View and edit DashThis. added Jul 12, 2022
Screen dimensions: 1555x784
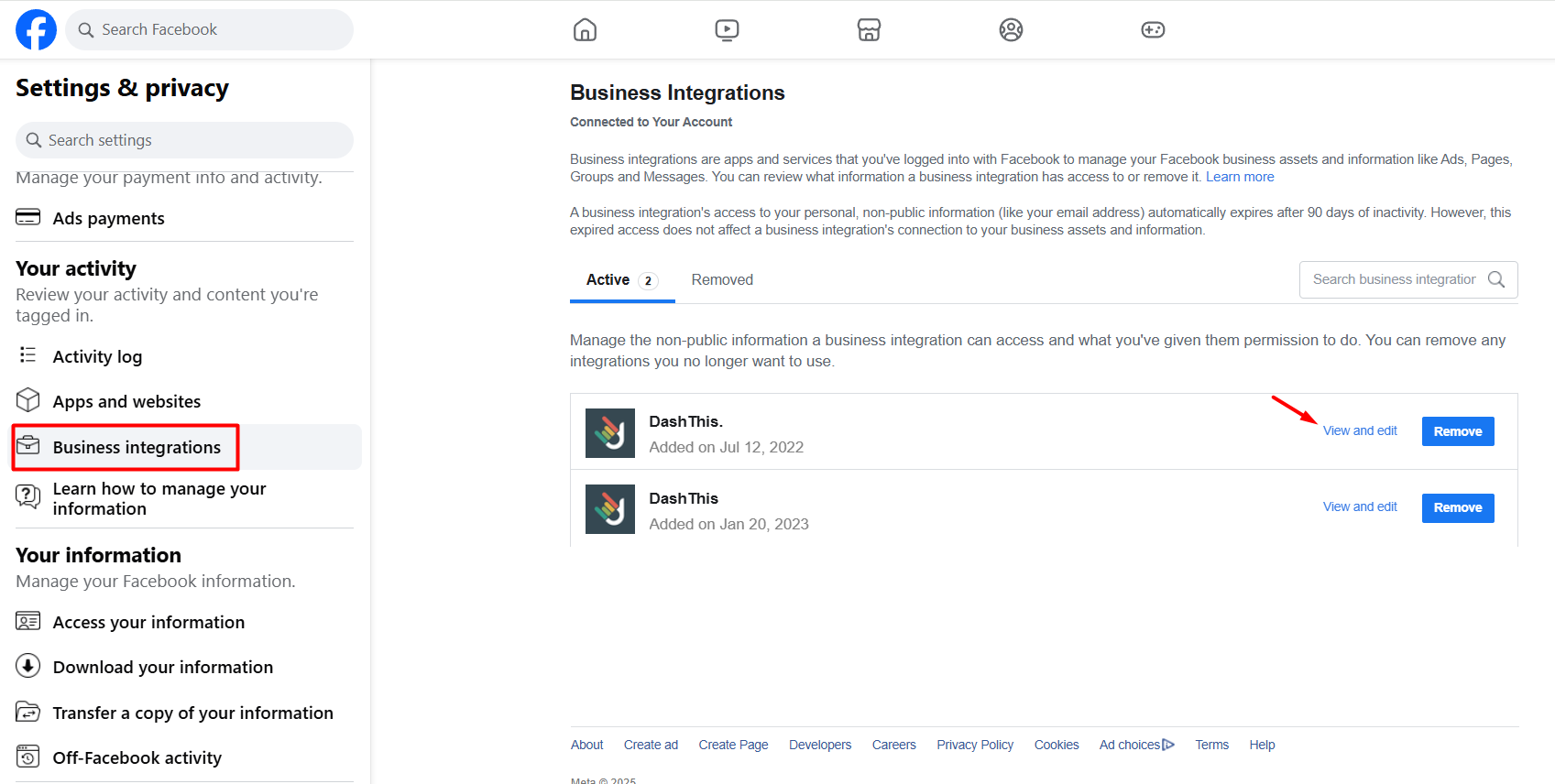point(1360,430)
